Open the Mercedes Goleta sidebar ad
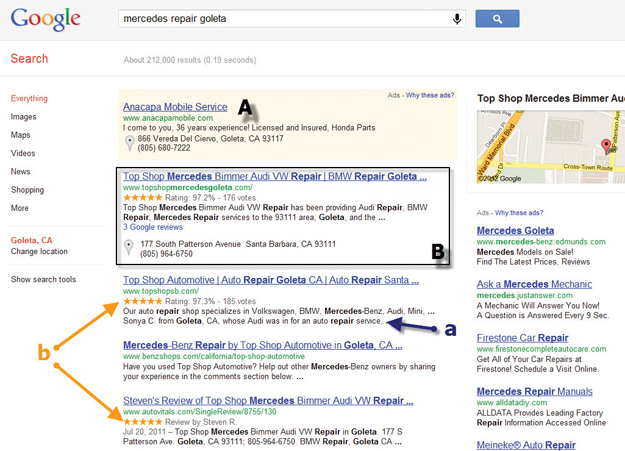 (515, 230)
